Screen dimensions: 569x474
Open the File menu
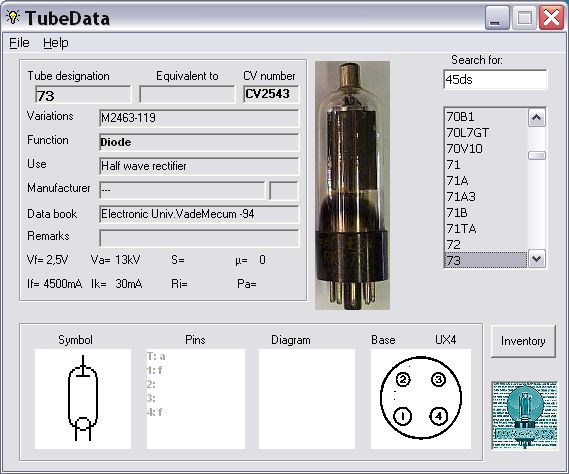pyautogui.click(x=19, y=43)
